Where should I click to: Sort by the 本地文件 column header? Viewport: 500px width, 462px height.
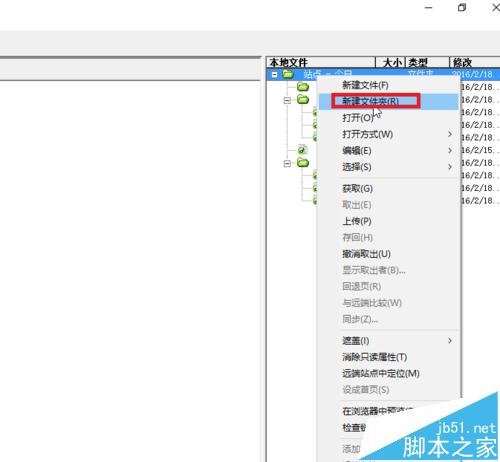(x=321, y=62)
